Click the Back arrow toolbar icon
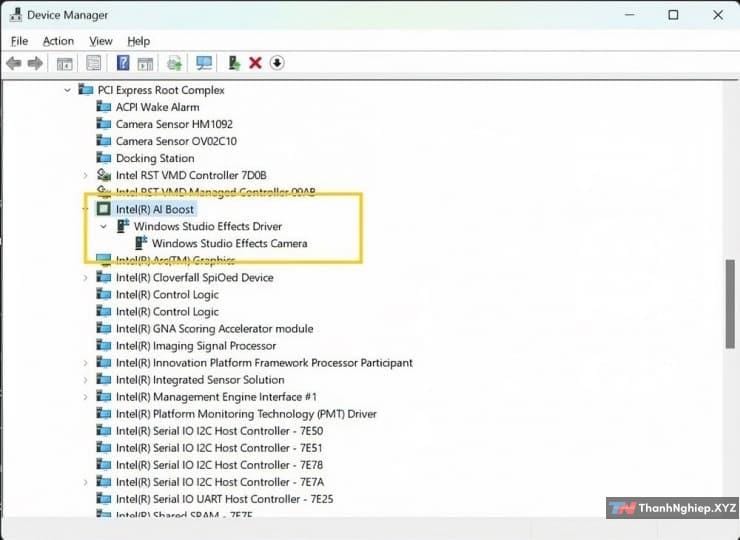The image size is (740, 540). point(14,63)
